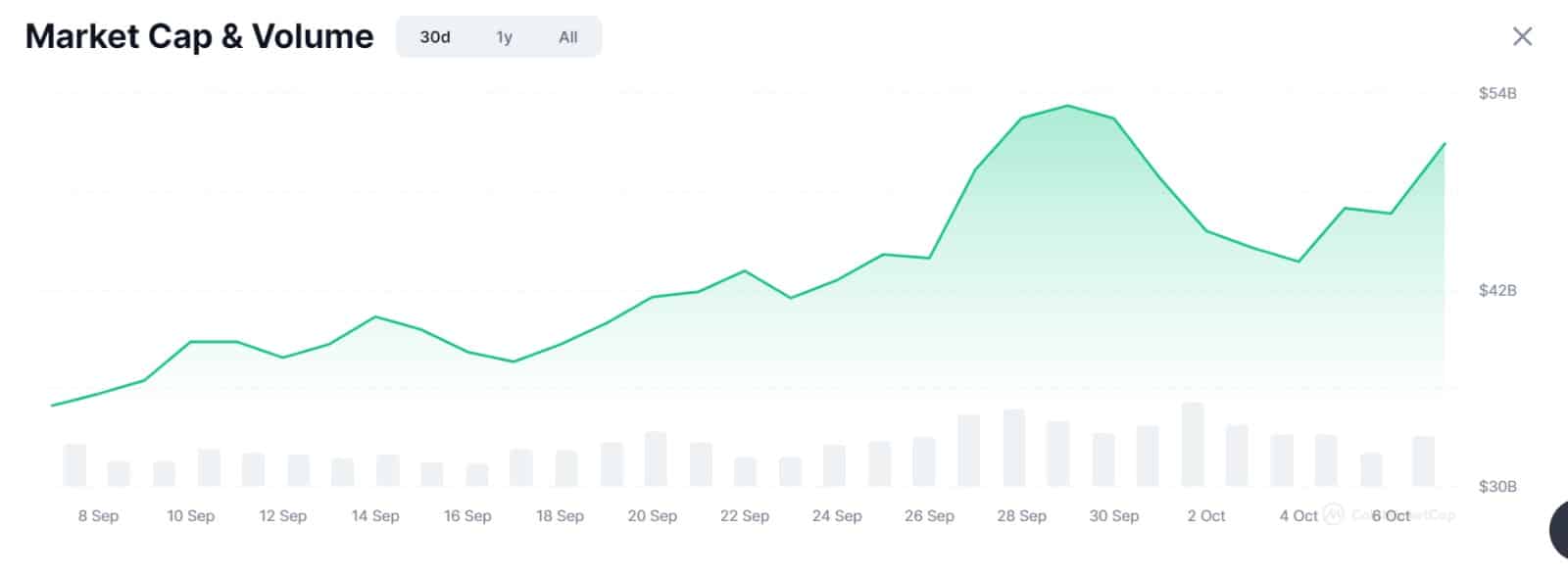Viewport: 1568px width, 578px height.
Task: Click the 20 Sep date label
Action: (652, 516)
